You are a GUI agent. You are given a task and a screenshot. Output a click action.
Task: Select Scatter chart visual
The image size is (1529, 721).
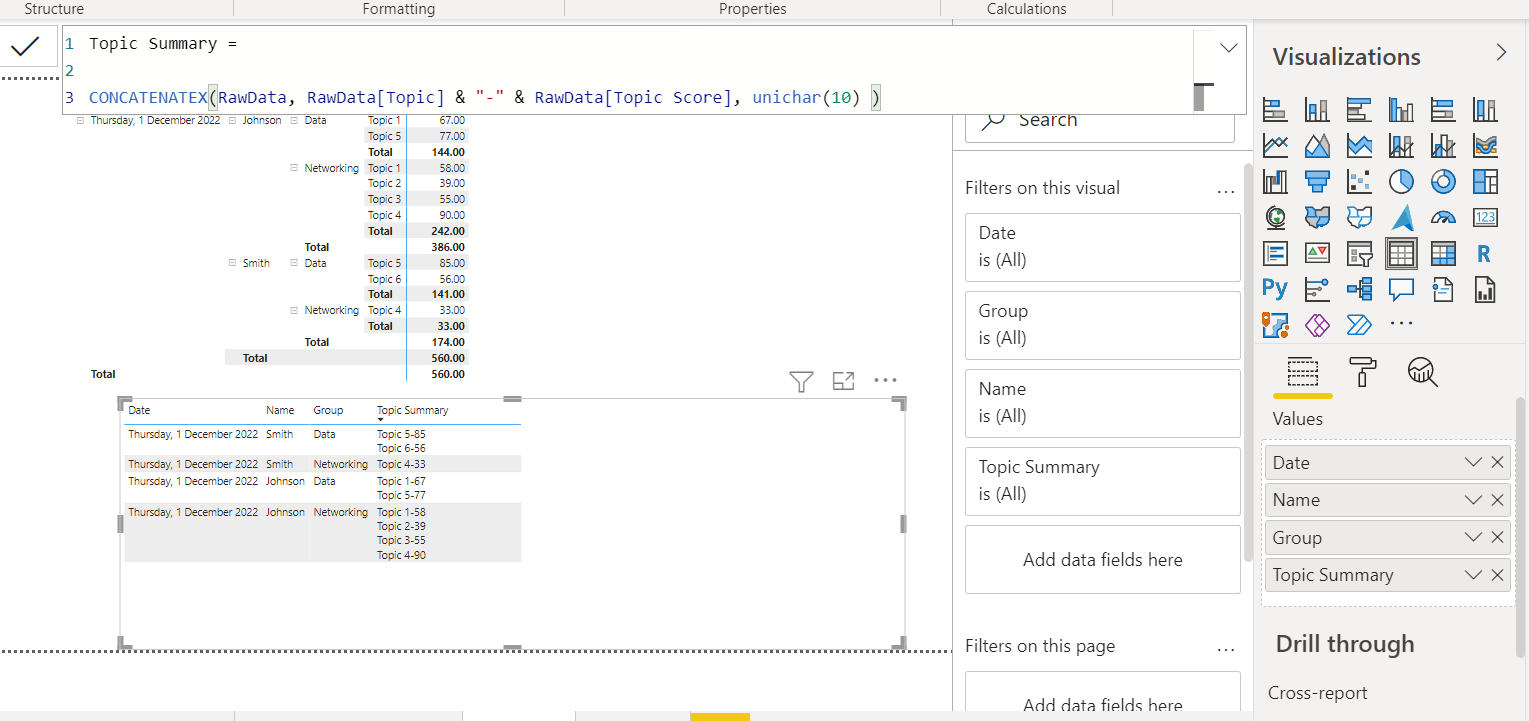pos(1359,181)
